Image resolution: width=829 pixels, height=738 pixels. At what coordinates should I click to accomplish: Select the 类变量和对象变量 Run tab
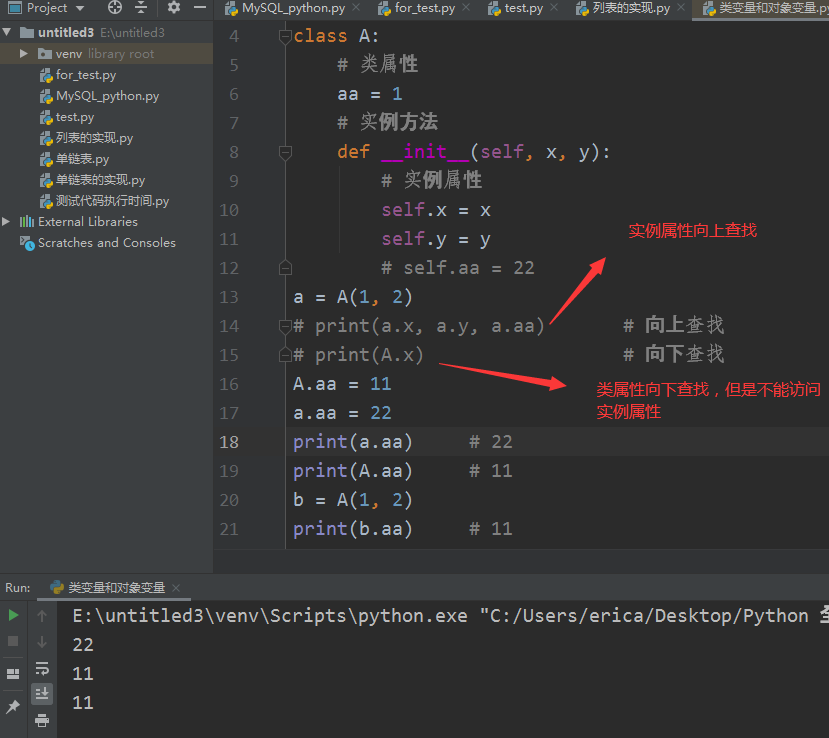point(116,588)
